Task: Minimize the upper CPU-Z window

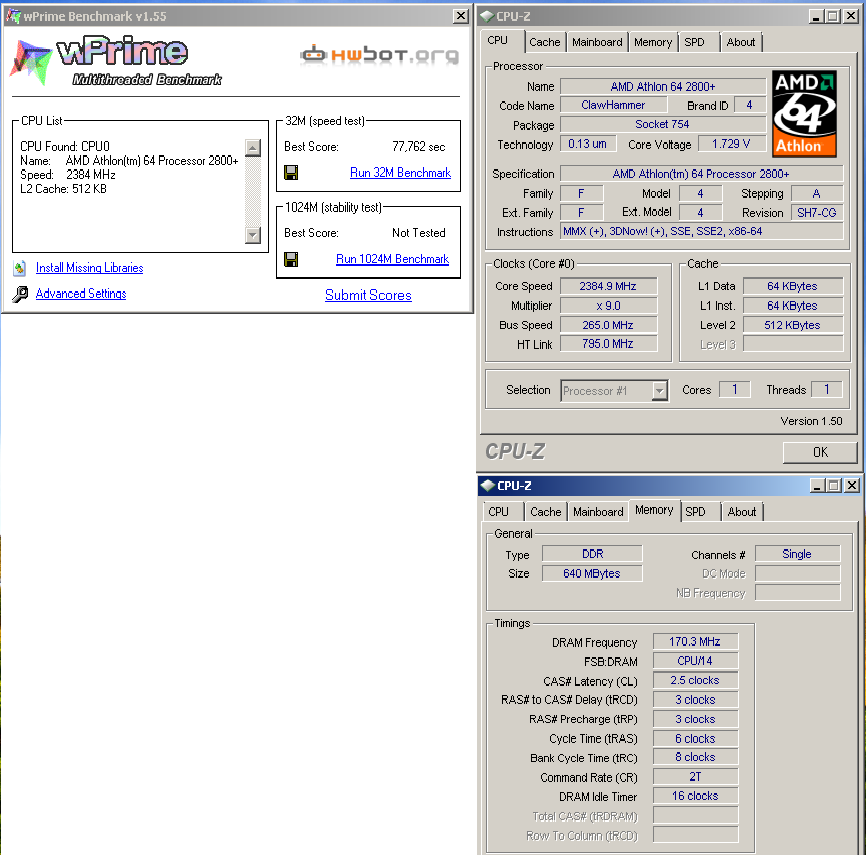Action: tap(816, 17)
